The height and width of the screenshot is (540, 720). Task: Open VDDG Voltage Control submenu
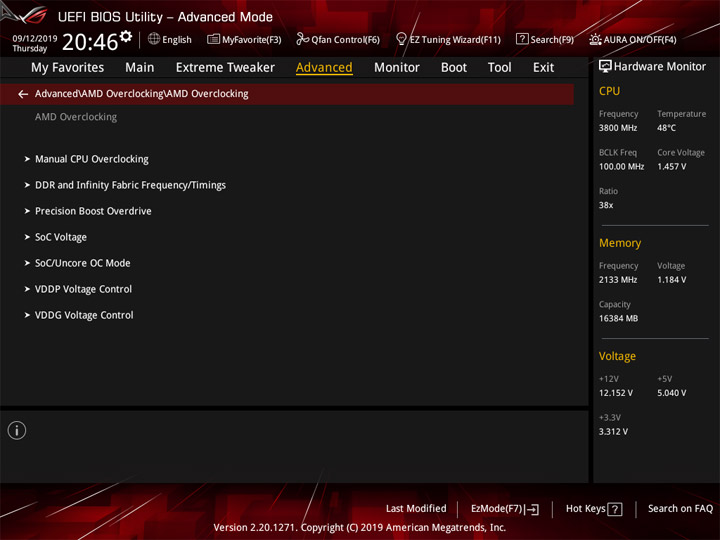point(84,315)
